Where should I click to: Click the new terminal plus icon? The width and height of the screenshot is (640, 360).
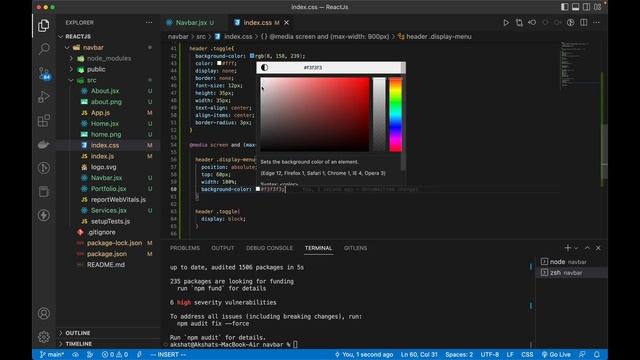[567, 248]
